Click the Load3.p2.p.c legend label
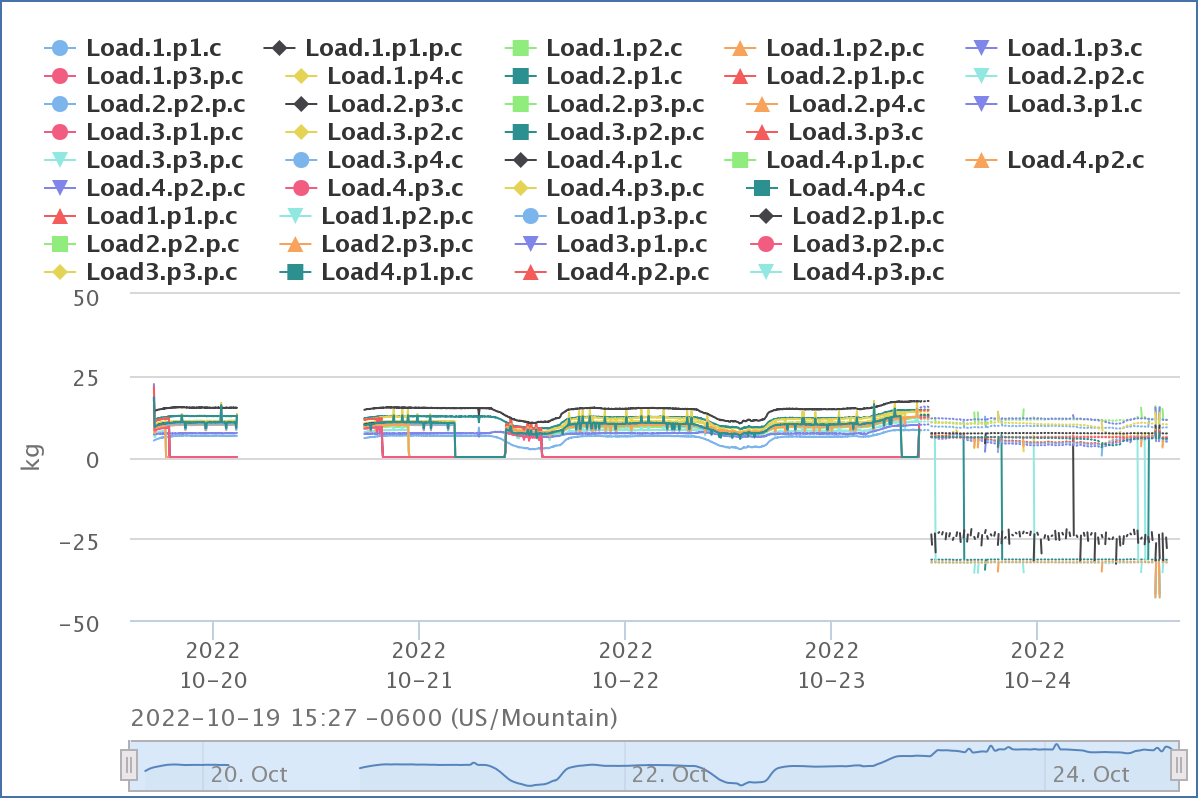Screen dimensions: 1200x800 (x=867, y=243)
